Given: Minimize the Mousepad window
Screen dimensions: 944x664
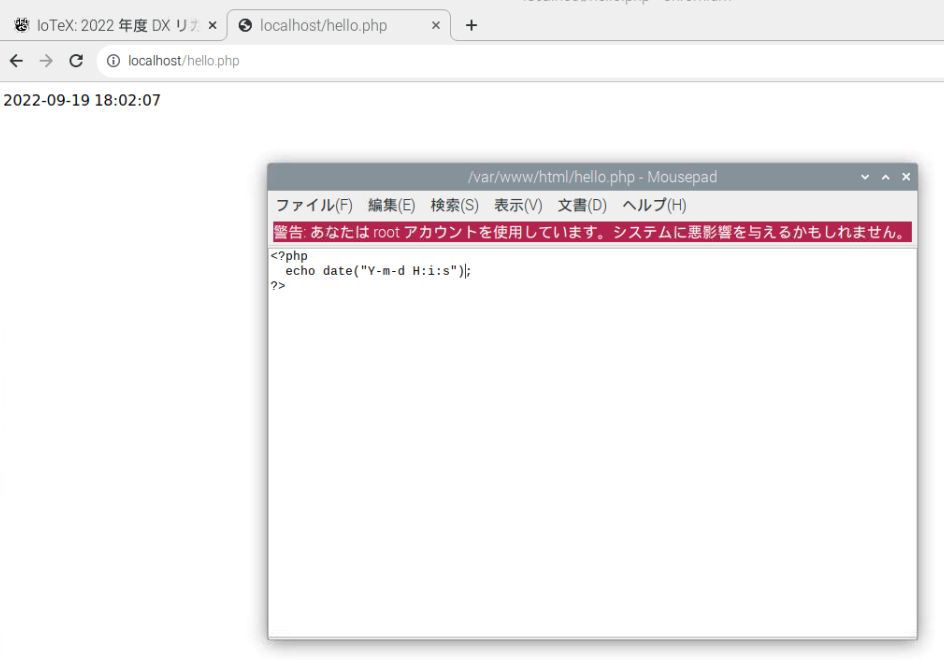Looking at the screenshot, I should [865, 177].
